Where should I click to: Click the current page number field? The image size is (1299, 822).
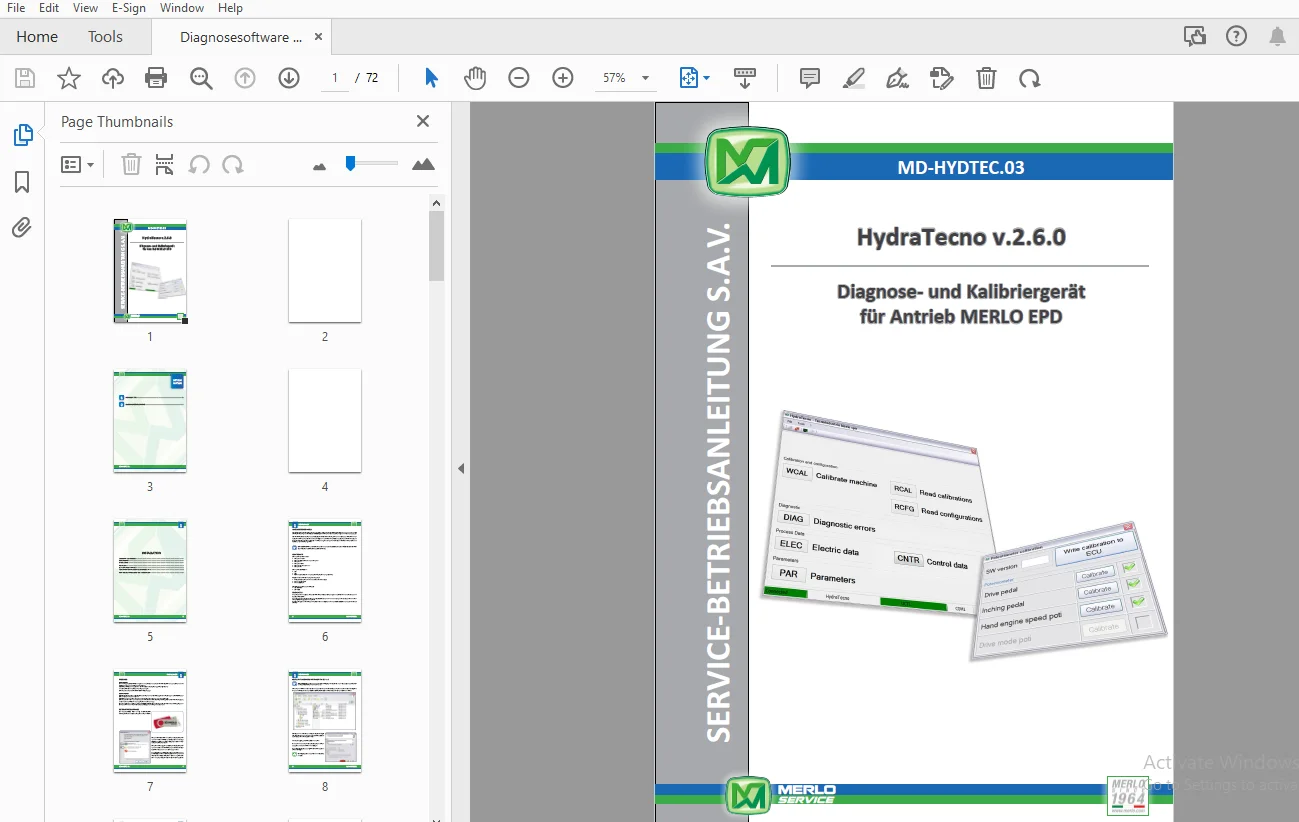coord(335,78)
